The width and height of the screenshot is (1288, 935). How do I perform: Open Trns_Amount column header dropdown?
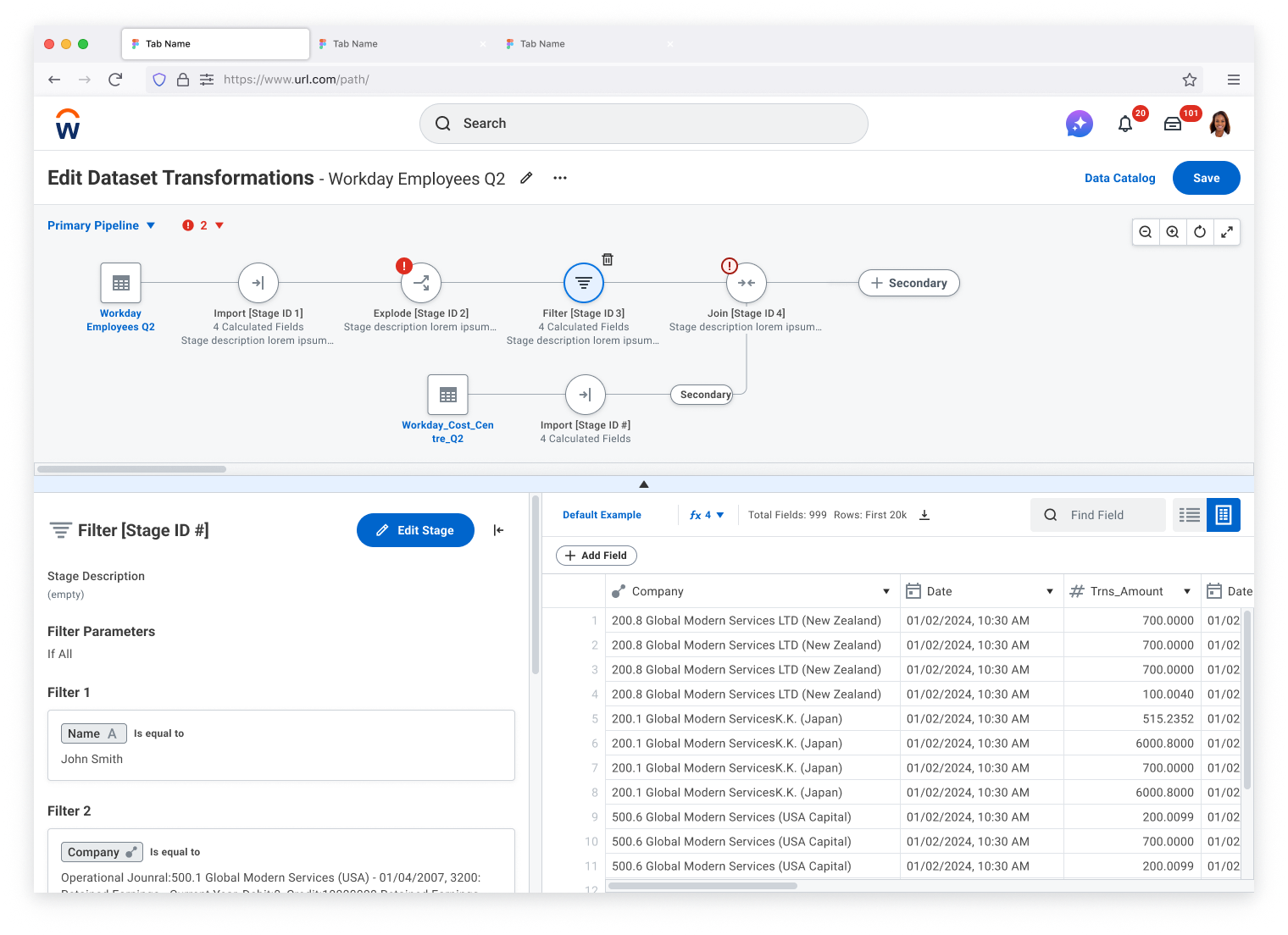coord(1187,591)
